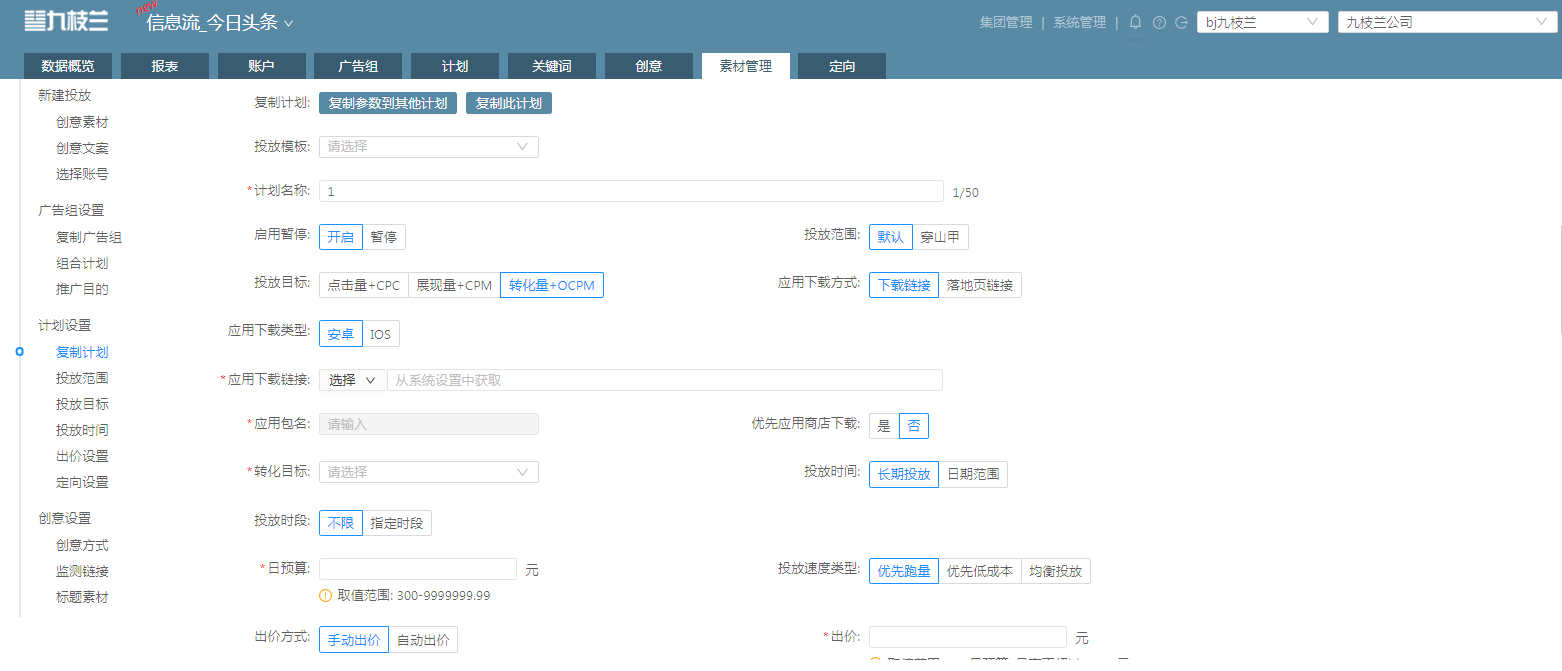The image size is (1562, 671).
Task: Go to 创意素材 in sidebar
Action: pyautogui.click(x=82, y=122)
